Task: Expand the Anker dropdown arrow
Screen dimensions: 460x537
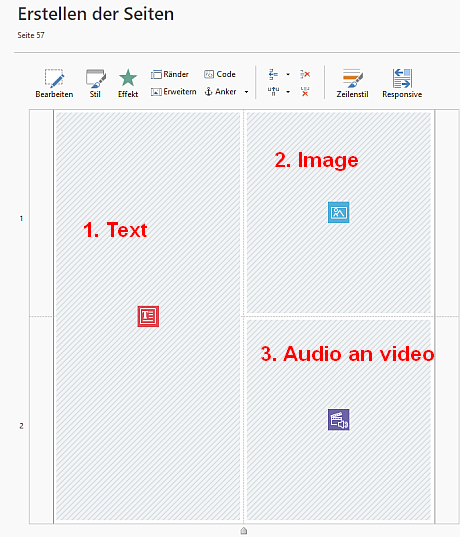Action: (x=246, y=92)
